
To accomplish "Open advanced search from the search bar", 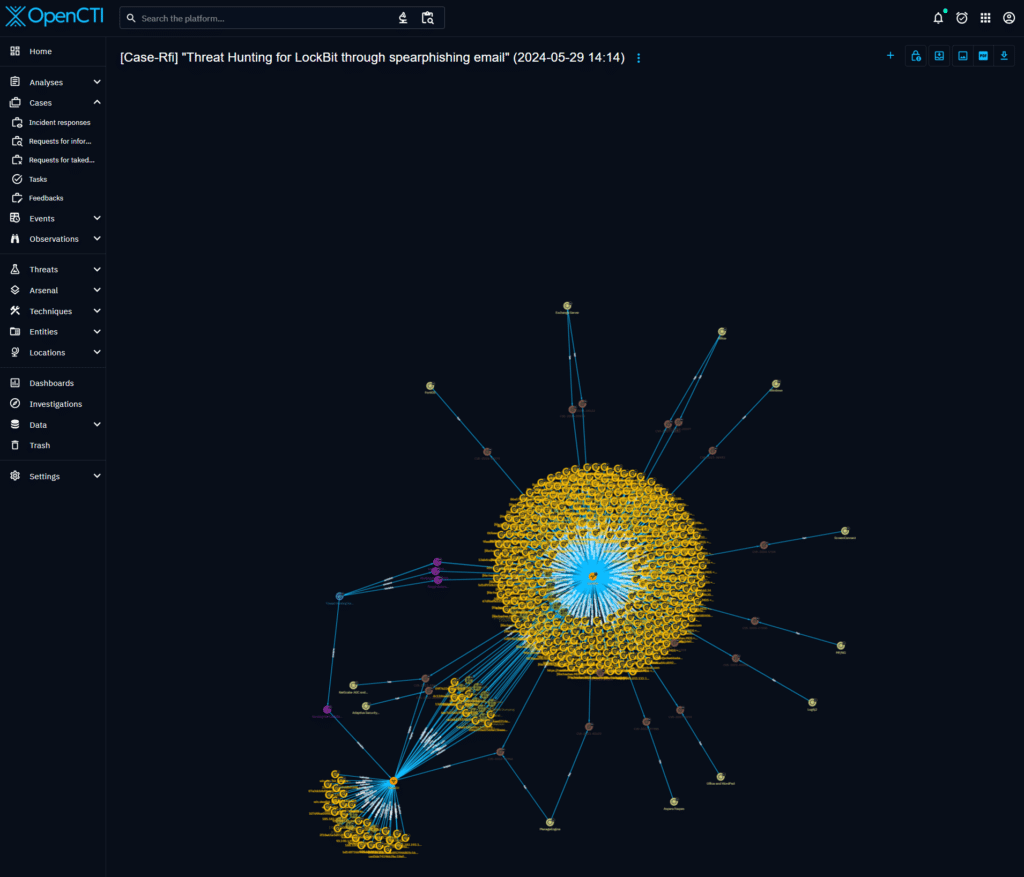I will coord(428,17).
